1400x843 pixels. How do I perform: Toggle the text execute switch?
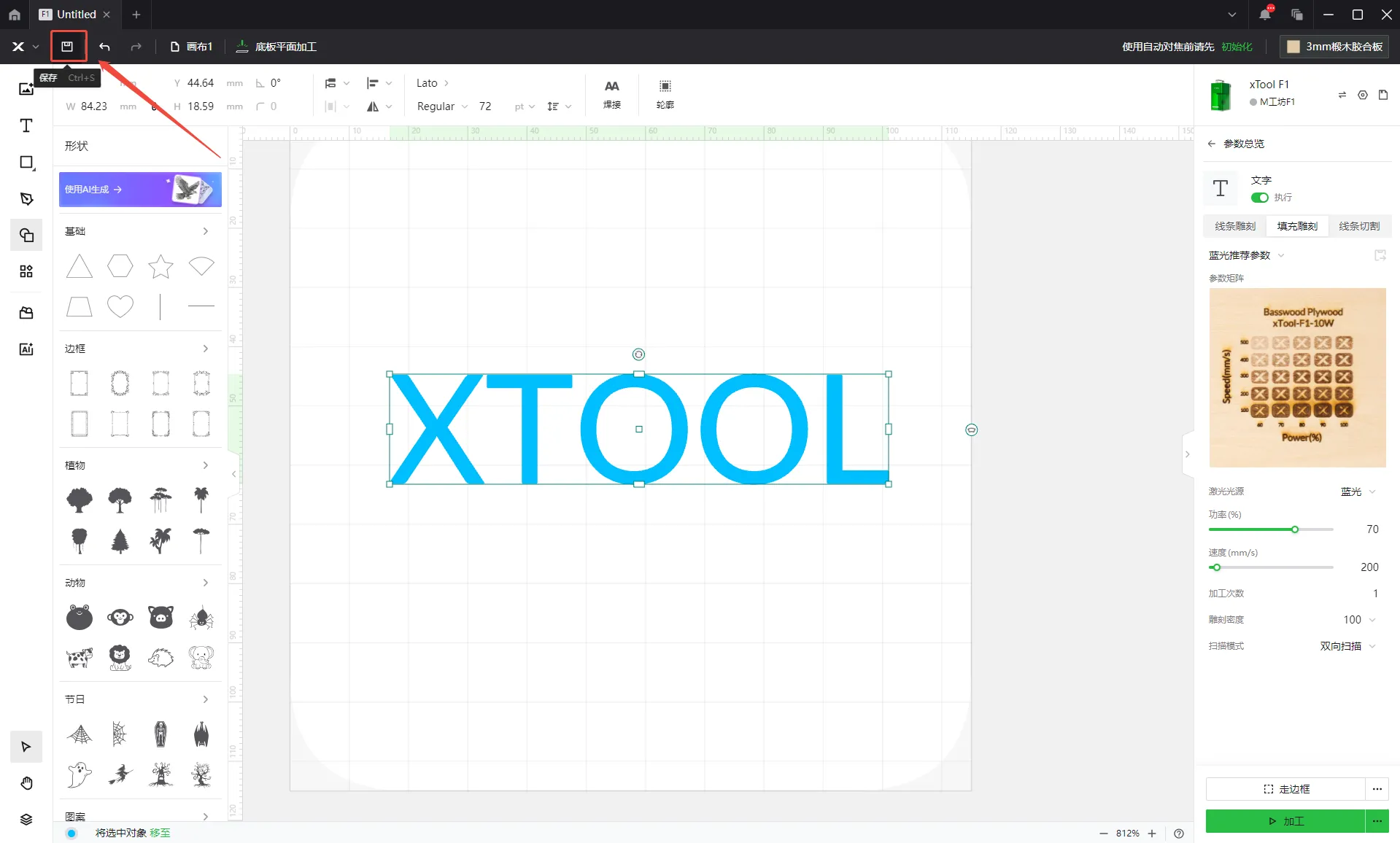point(1260,198)
